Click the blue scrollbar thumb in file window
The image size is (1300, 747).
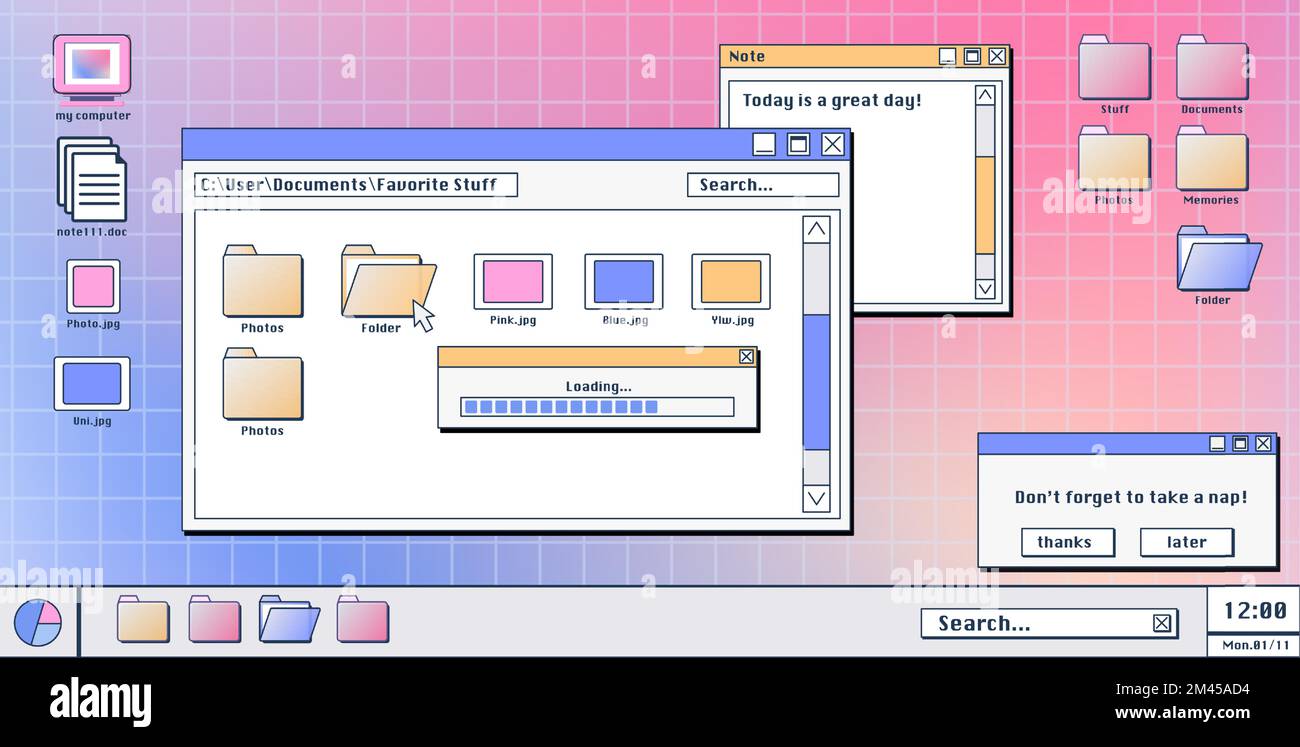817,382
